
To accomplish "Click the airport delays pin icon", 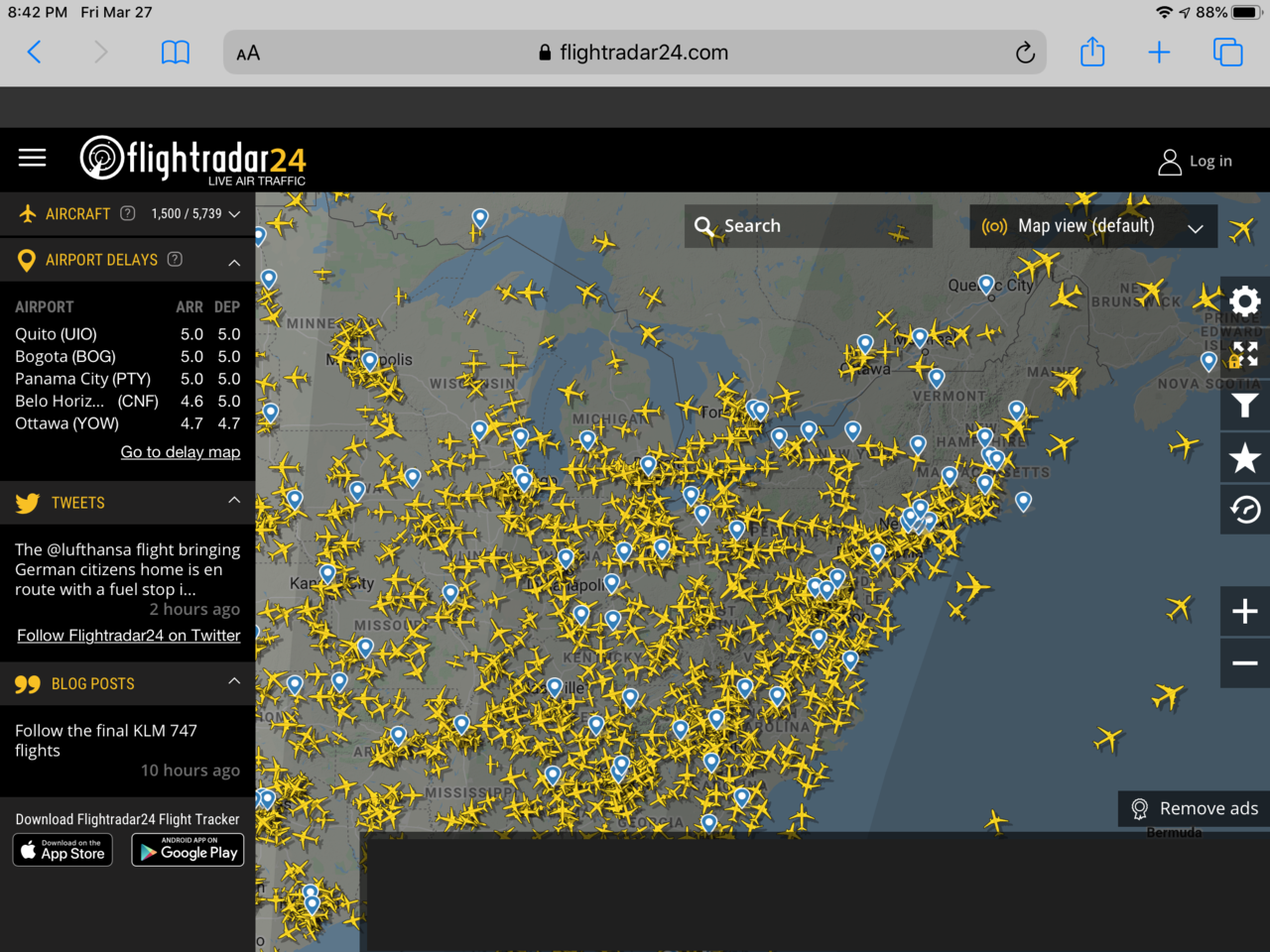I will coord(27,261).
